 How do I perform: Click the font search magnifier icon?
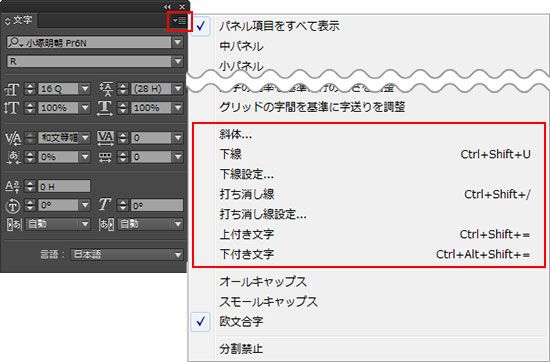coord(15,42)
